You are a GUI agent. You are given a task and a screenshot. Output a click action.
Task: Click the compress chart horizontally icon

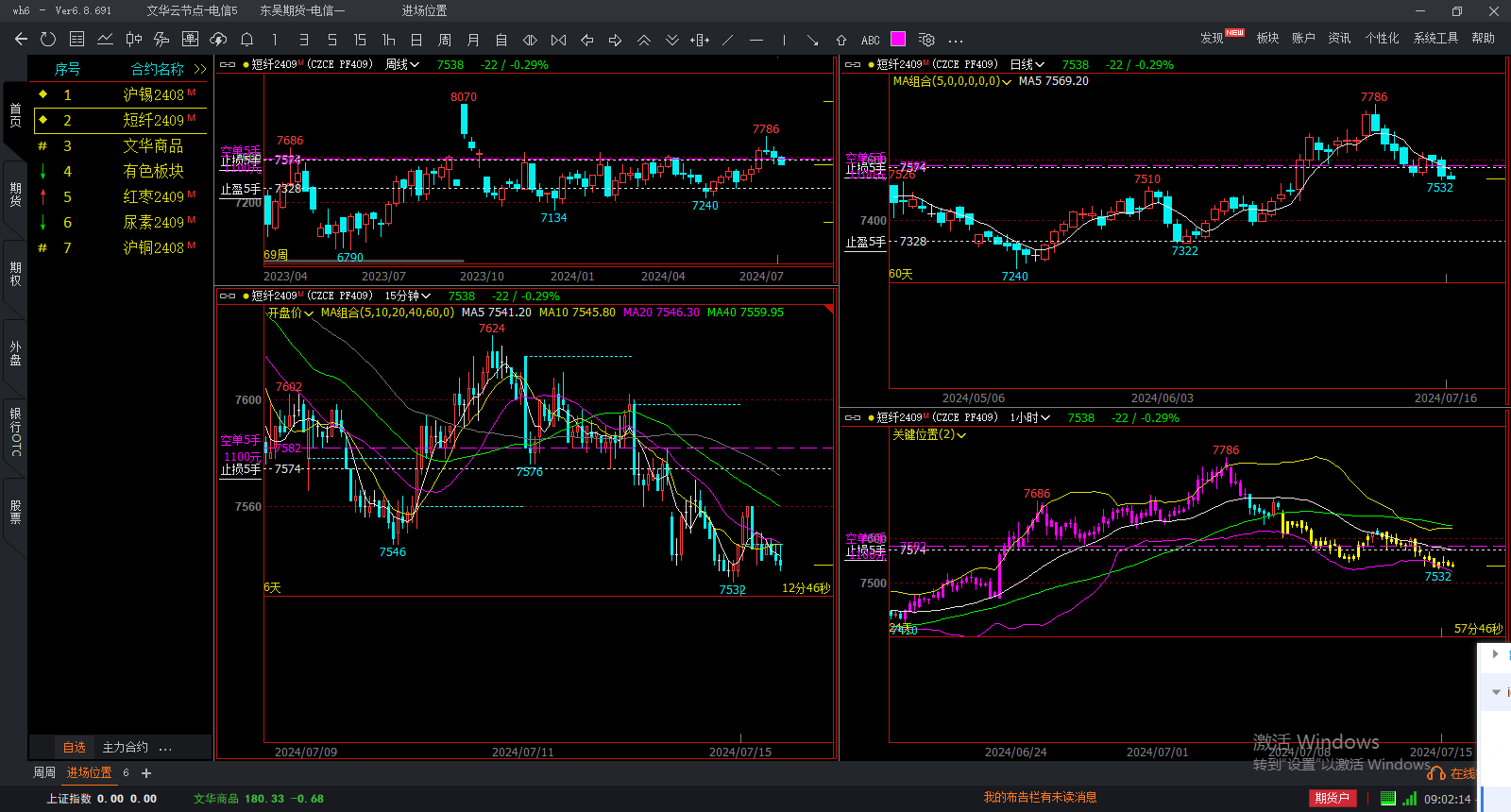[x=558, y=40]
